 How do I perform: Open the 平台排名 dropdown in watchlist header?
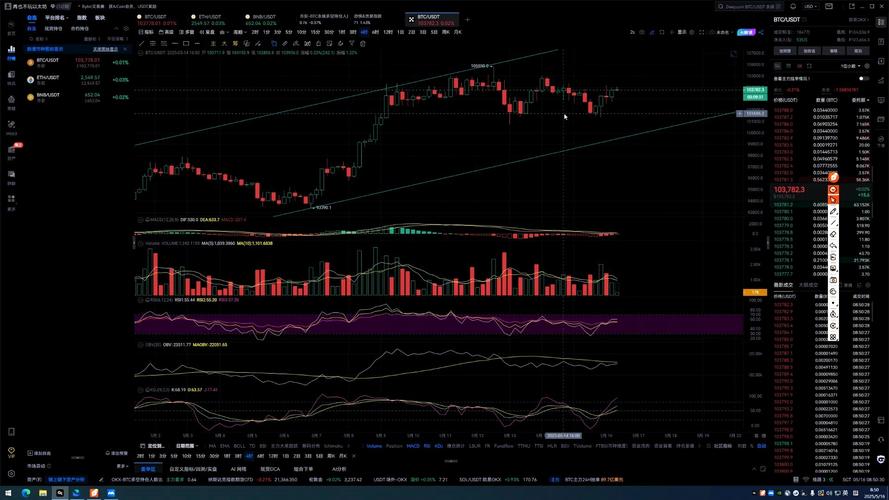[x=56, y=18]
